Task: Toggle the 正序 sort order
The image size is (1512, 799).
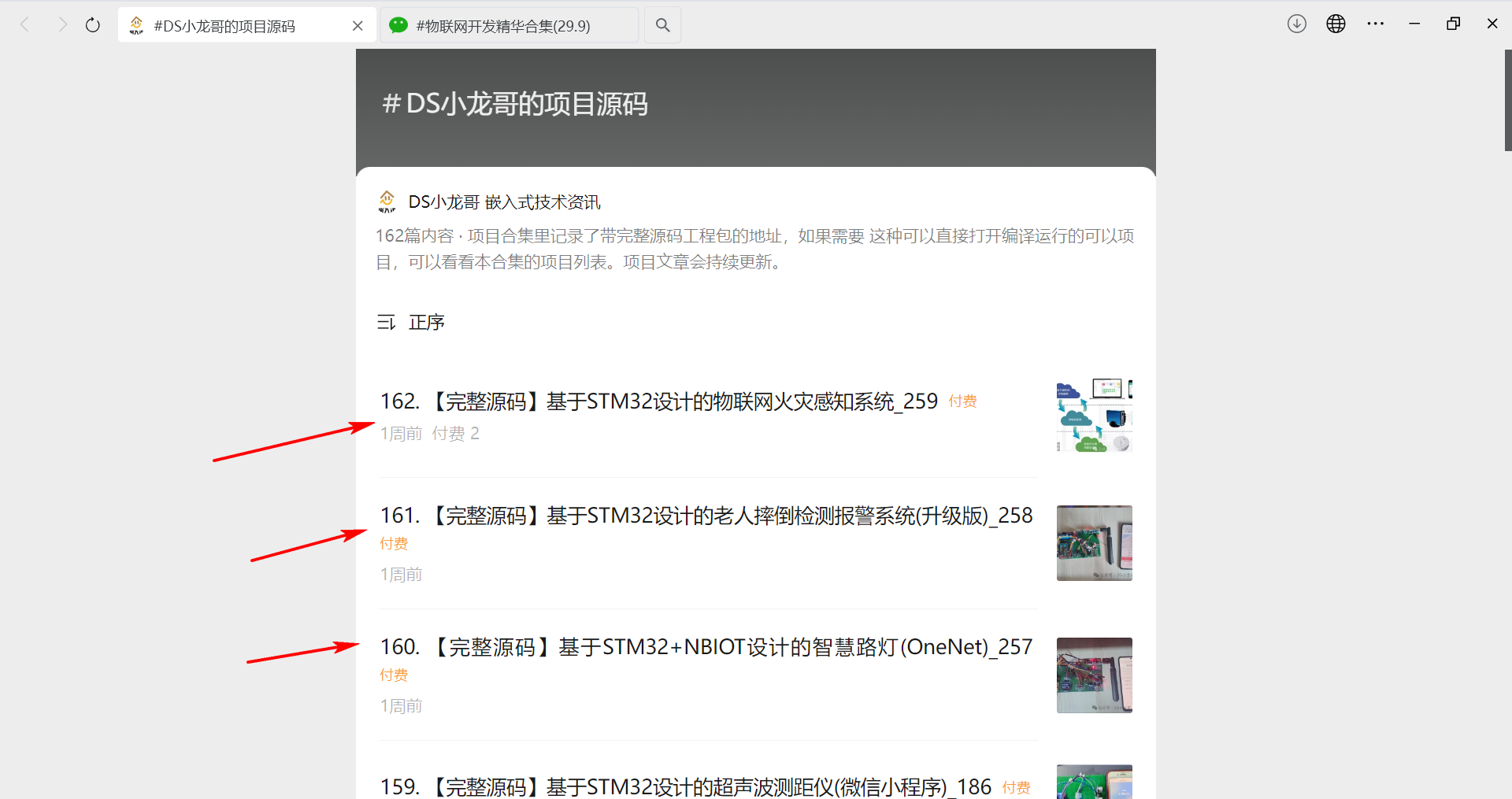Action: click(x=427, y=323)
